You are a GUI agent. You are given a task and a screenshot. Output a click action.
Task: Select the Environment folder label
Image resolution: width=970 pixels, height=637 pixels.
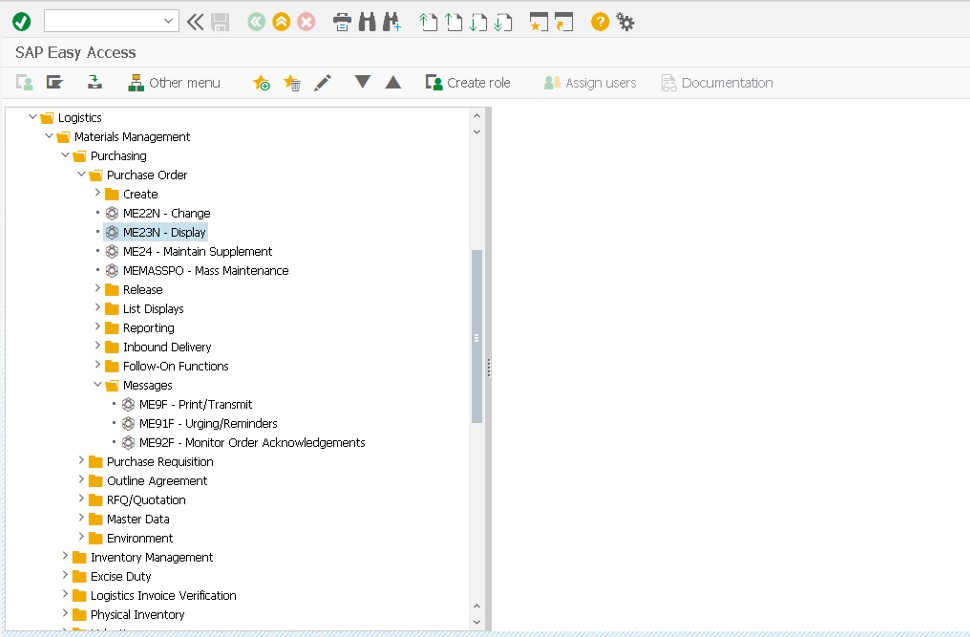click(x=140, y=538)
